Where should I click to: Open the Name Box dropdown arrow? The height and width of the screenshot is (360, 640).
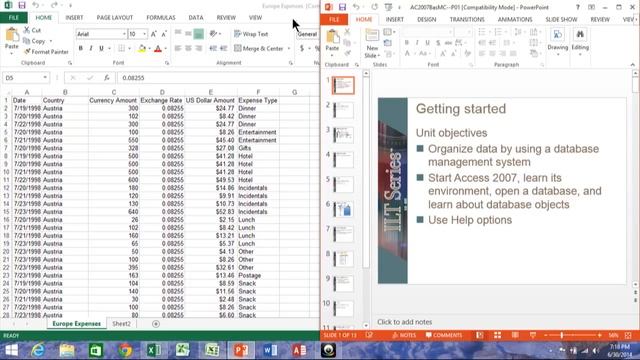click(45, 78)
